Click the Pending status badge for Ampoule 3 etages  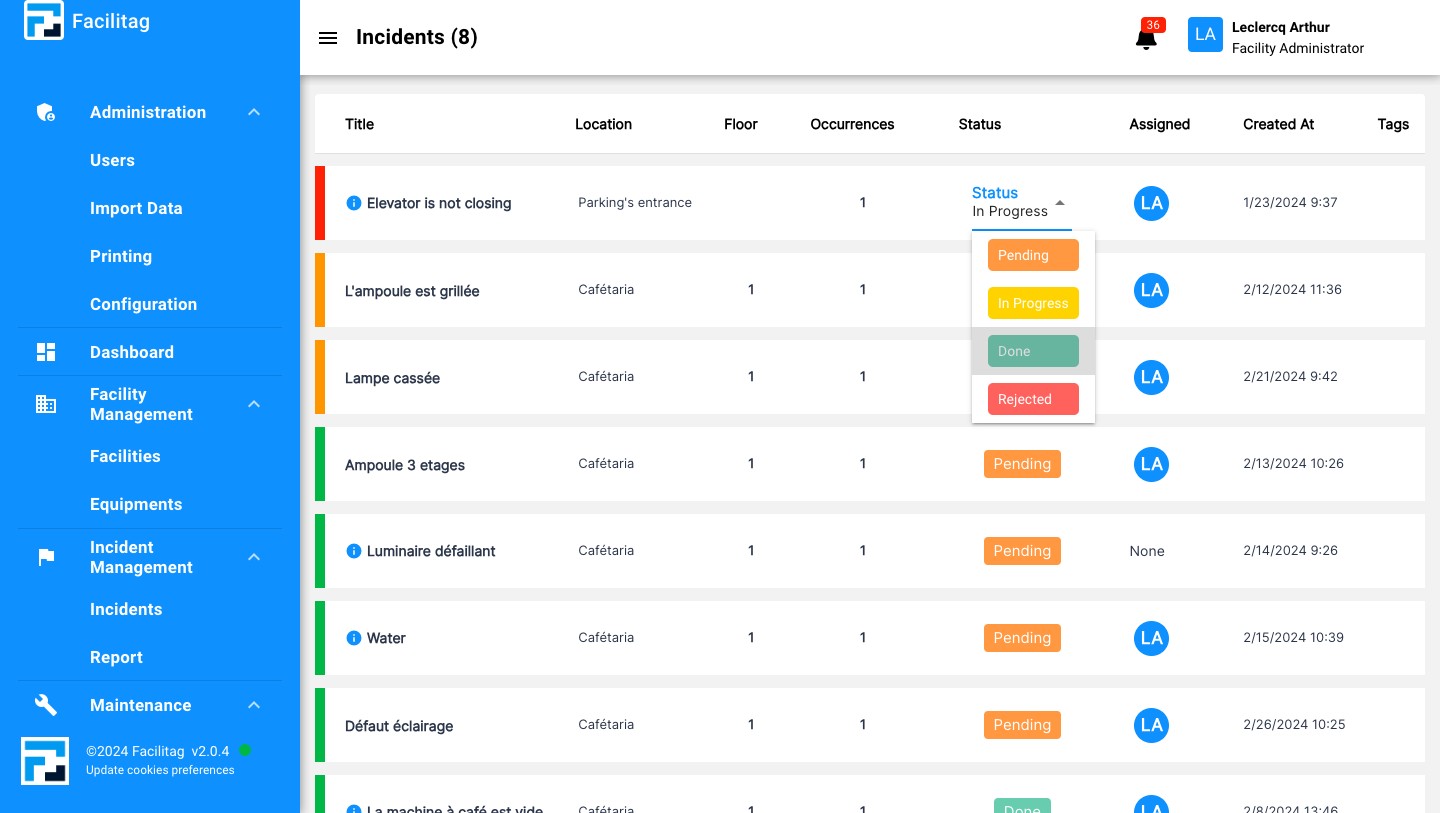(x=1022, y=464)
